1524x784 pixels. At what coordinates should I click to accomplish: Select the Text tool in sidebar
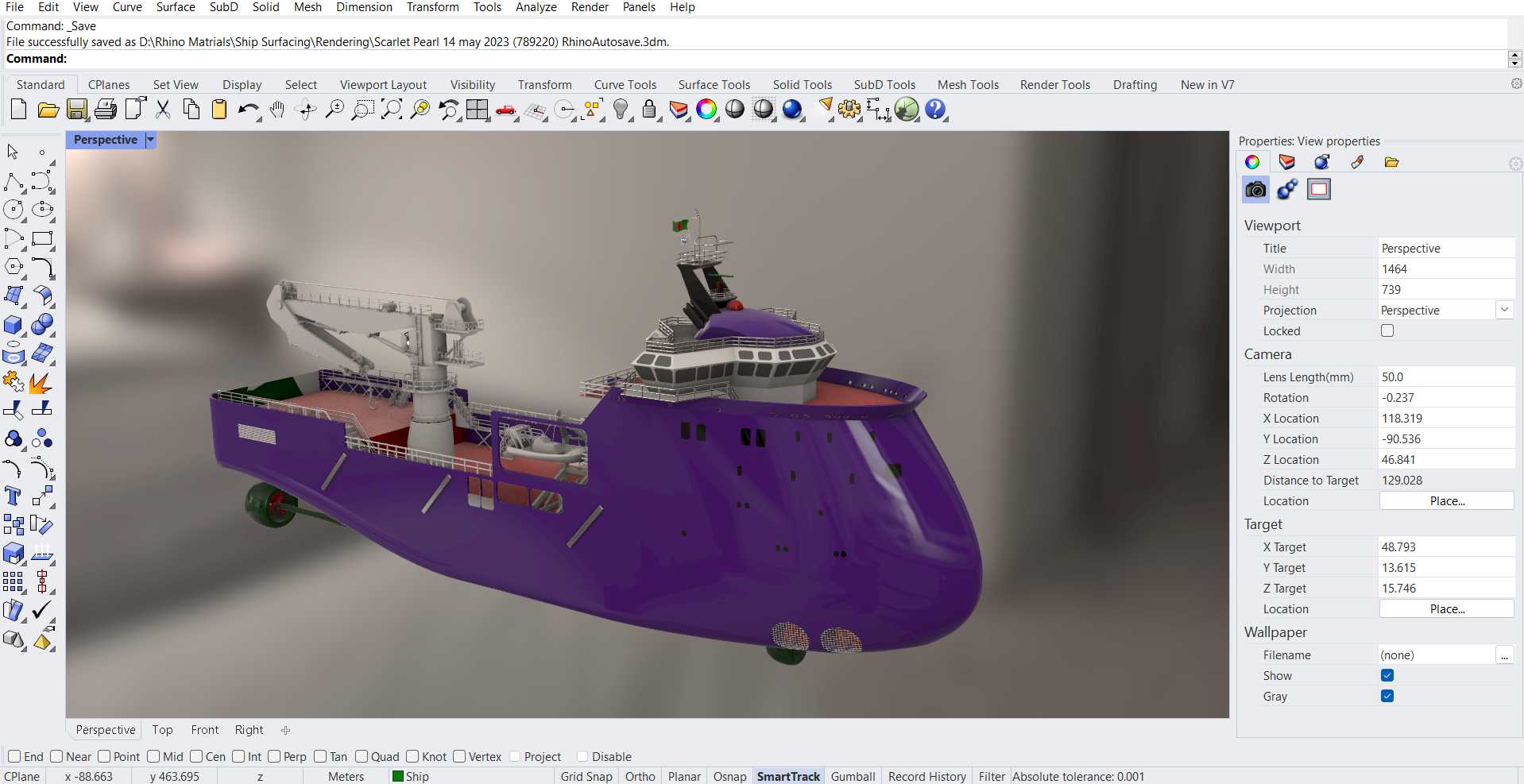click(14, 496)
